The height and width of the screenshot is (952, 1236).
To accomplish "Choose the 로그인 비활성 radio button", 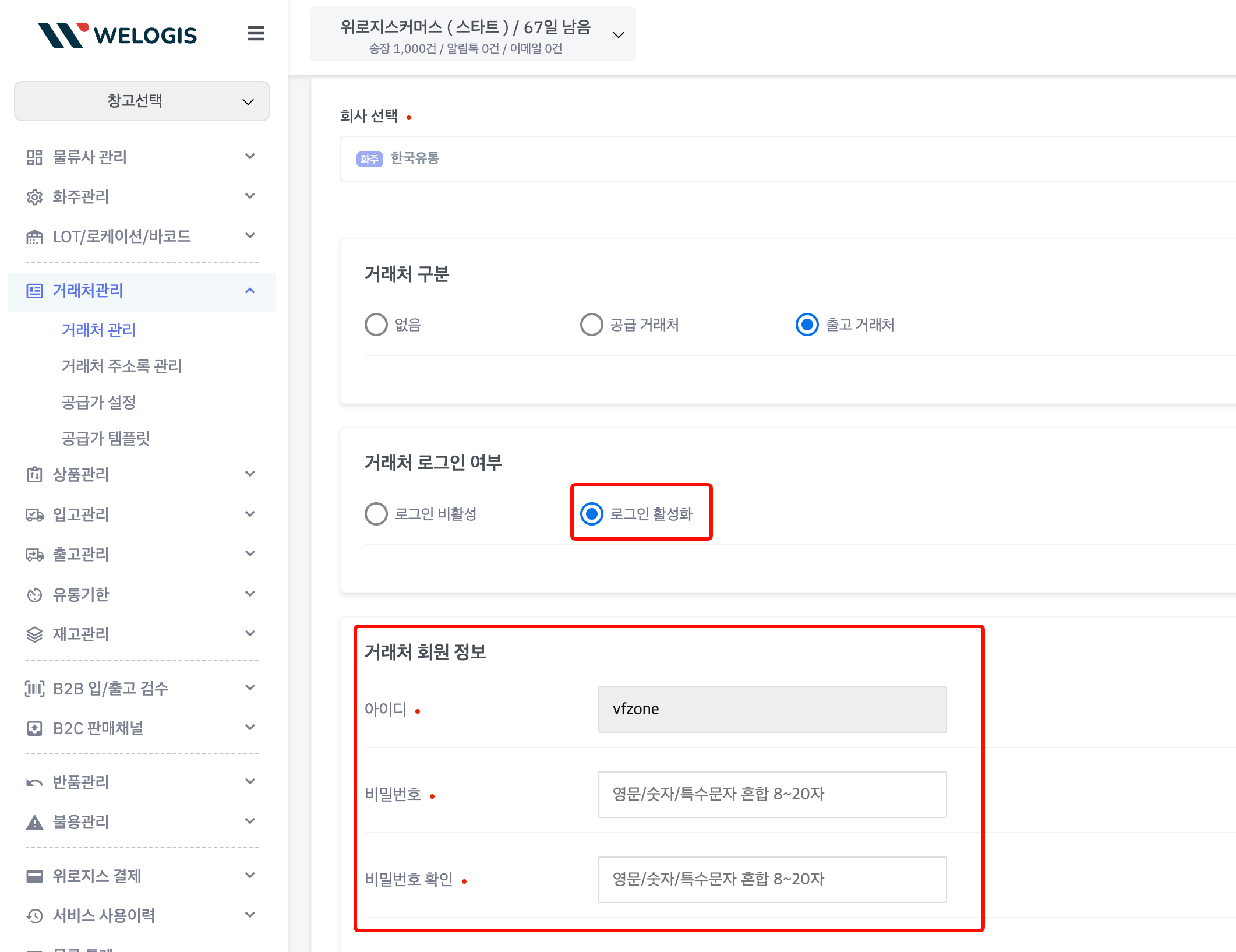I will [376, 514].
